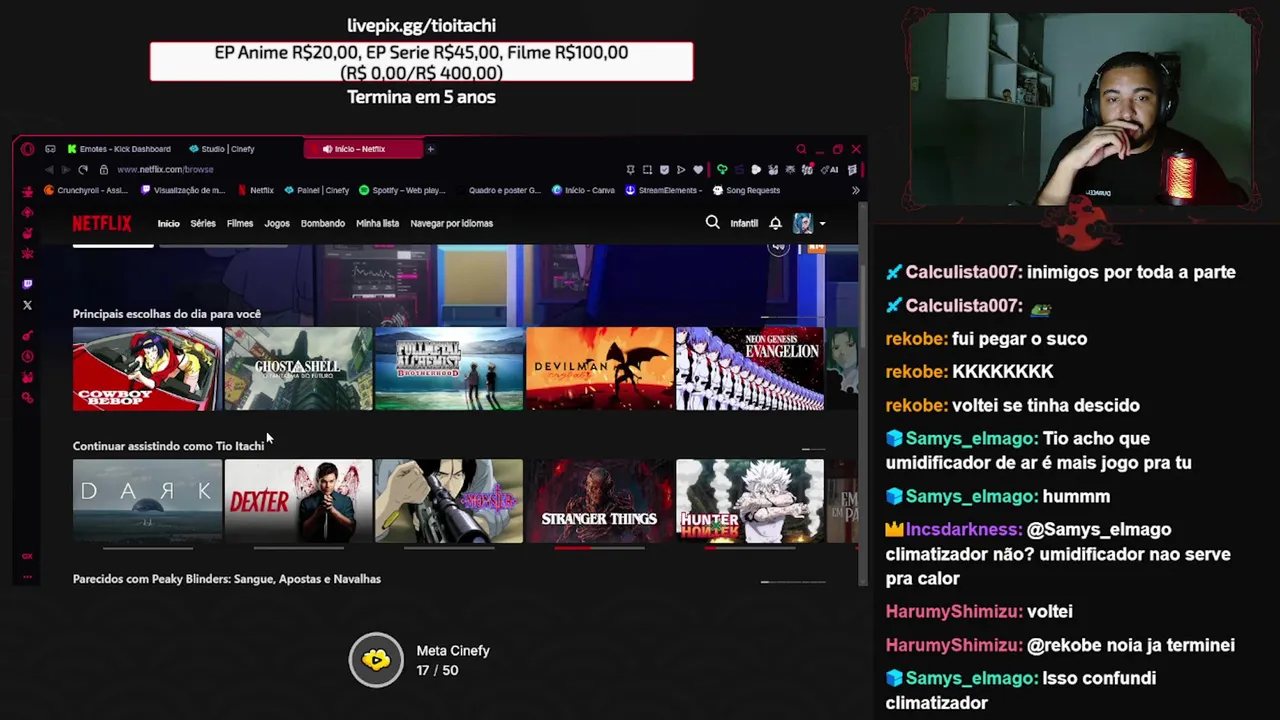The width and height of the screenshot is (1280, 720).
Task: Open a new browser tab with plus
Action: pyautogui.click(x=431, y=149)
